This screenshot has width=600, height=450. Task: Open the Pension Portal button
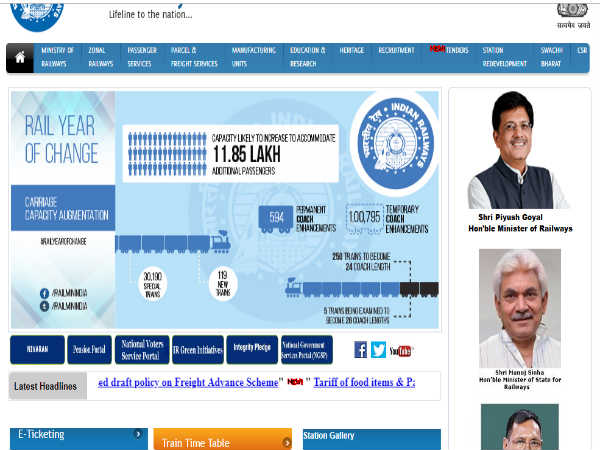pos(89,349)
